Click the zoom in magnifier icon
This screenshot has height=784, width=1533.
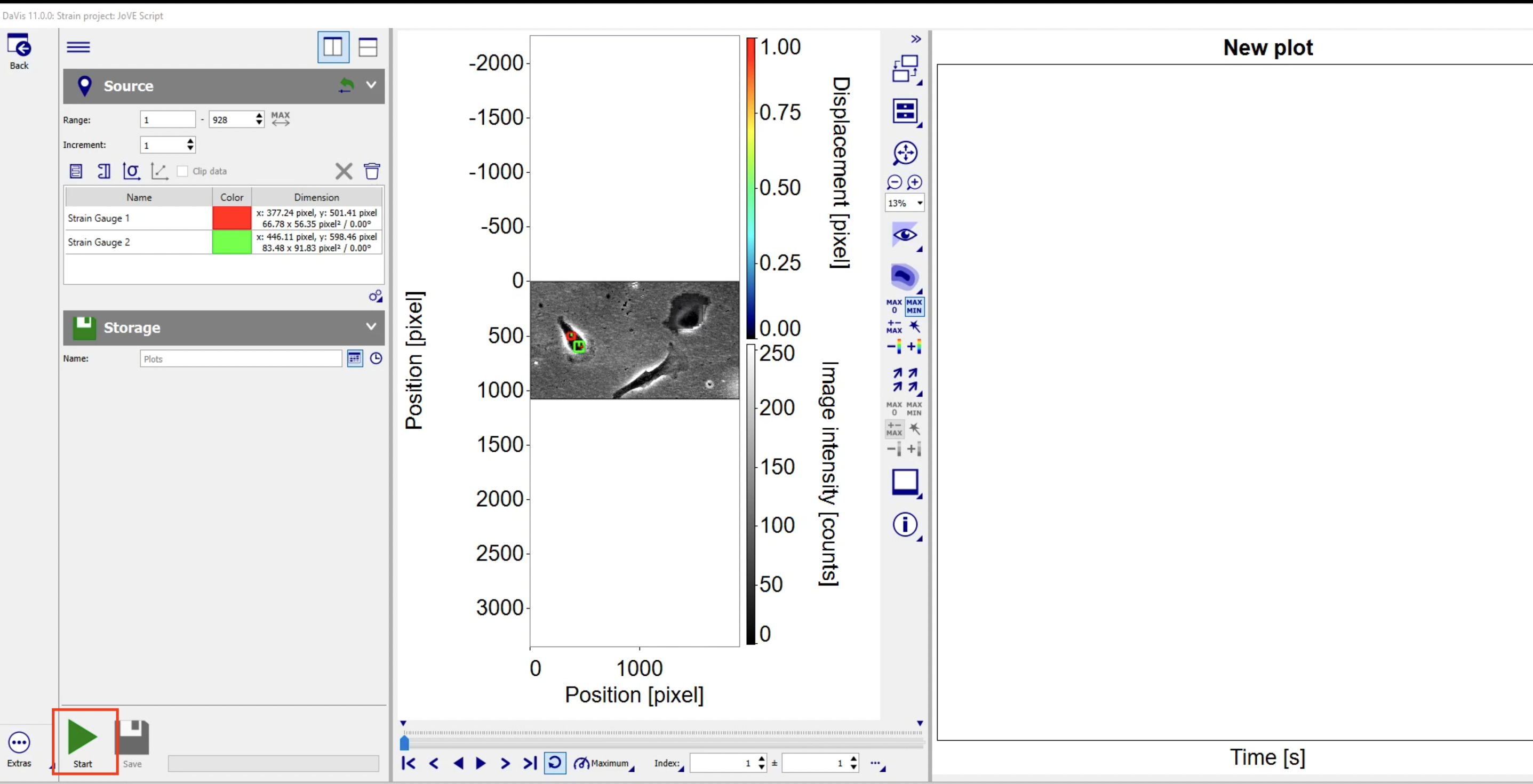point(915,182)
